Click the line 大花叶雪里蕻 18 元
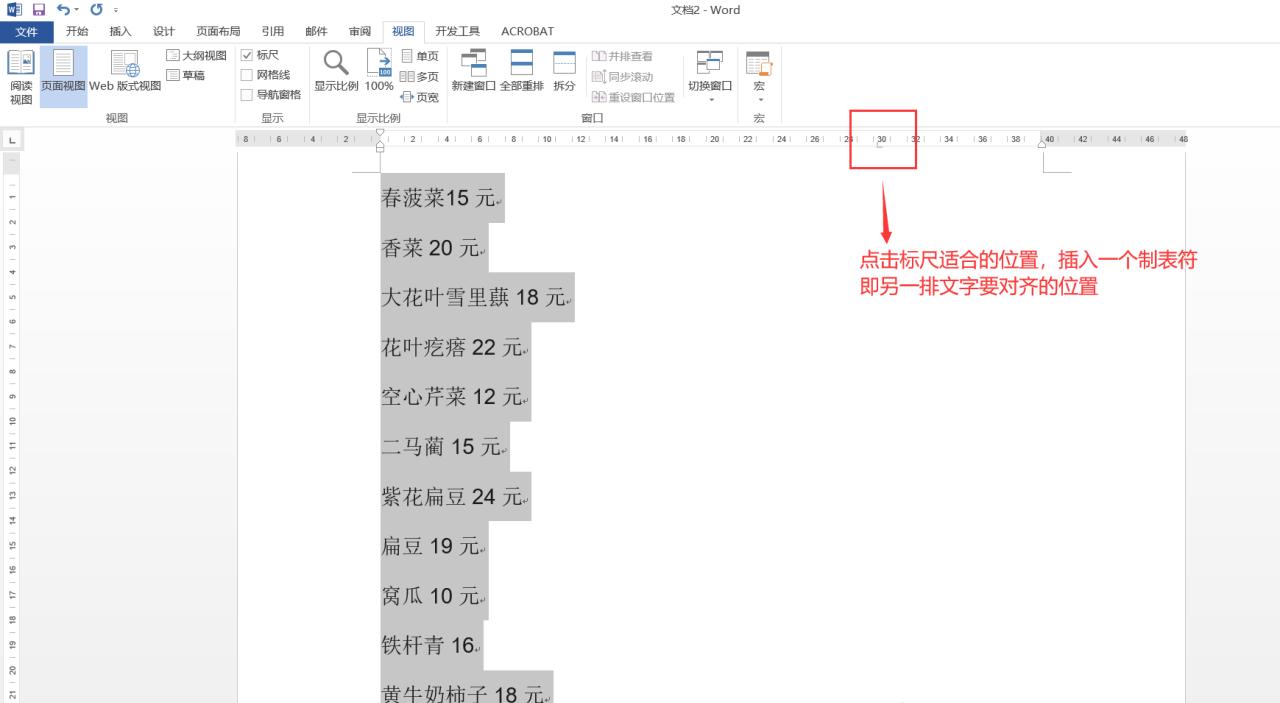Viewport: 1280px width, 703px height. [x=477, y=297]
